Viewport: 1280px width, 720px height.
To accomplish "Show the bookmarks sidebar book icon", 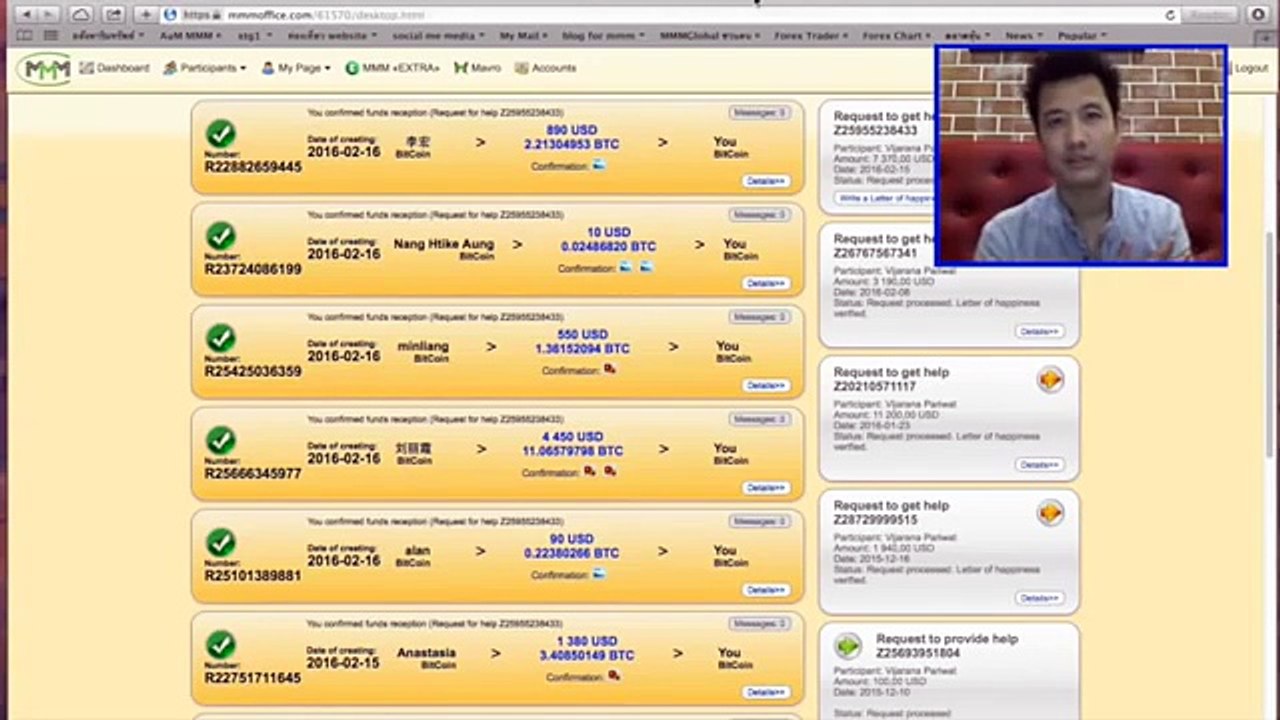I will 25,36.
